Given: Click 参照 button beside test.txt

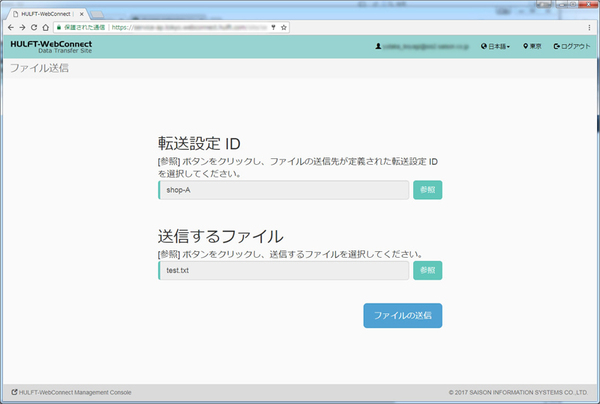Looking at the screenshot, I should pos(427,270).
